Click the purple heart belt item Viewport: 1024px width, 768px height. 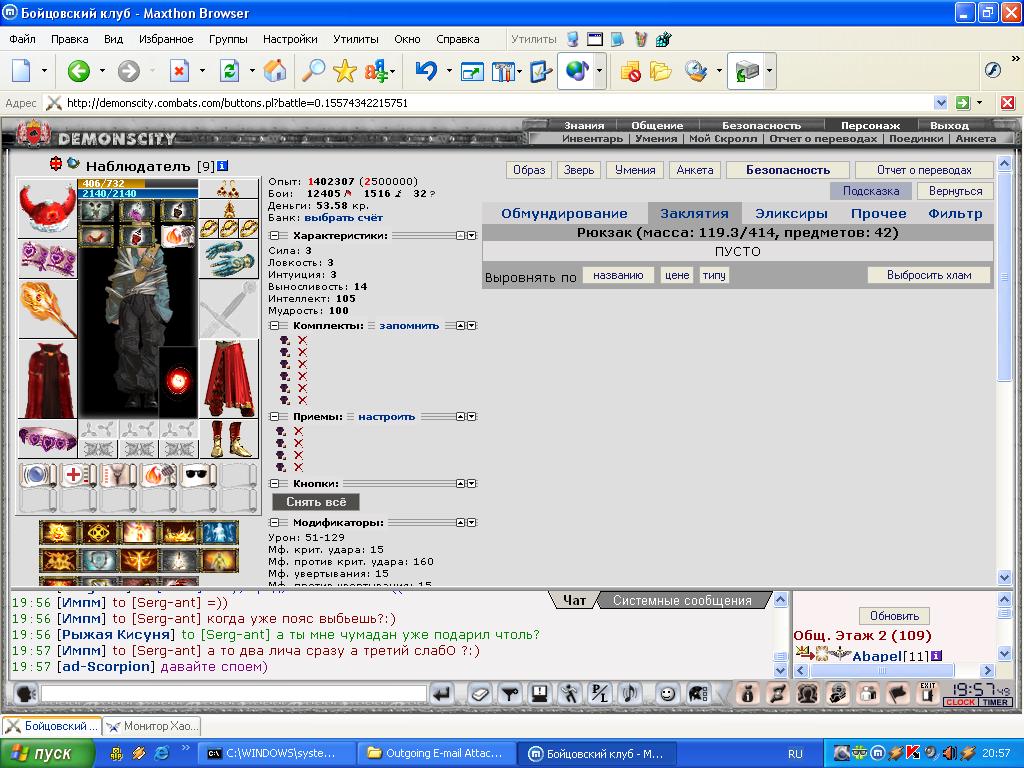pyautogui.click(x=47, y=439)
